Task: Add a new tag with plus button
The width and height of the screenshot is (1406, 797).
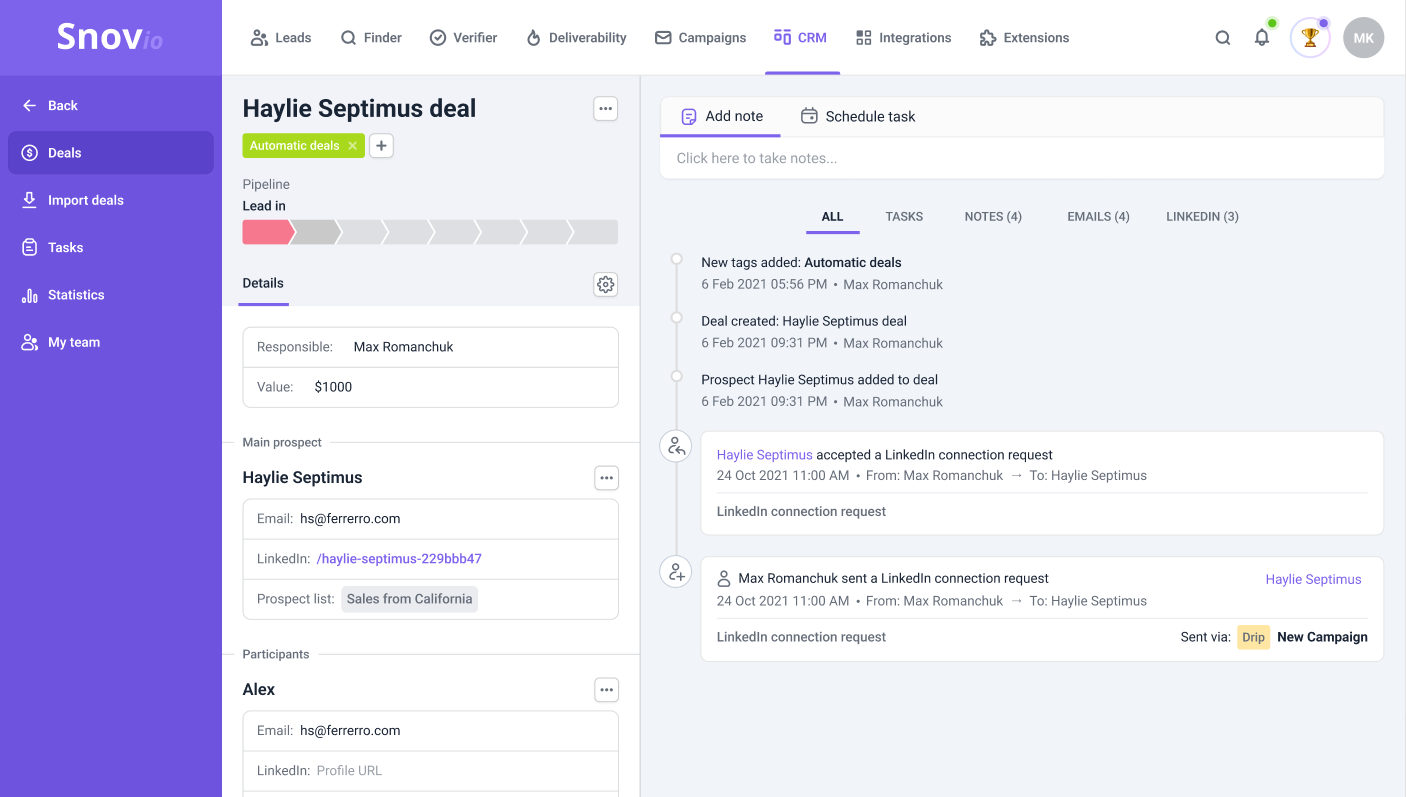Action: tap(381, 146)
